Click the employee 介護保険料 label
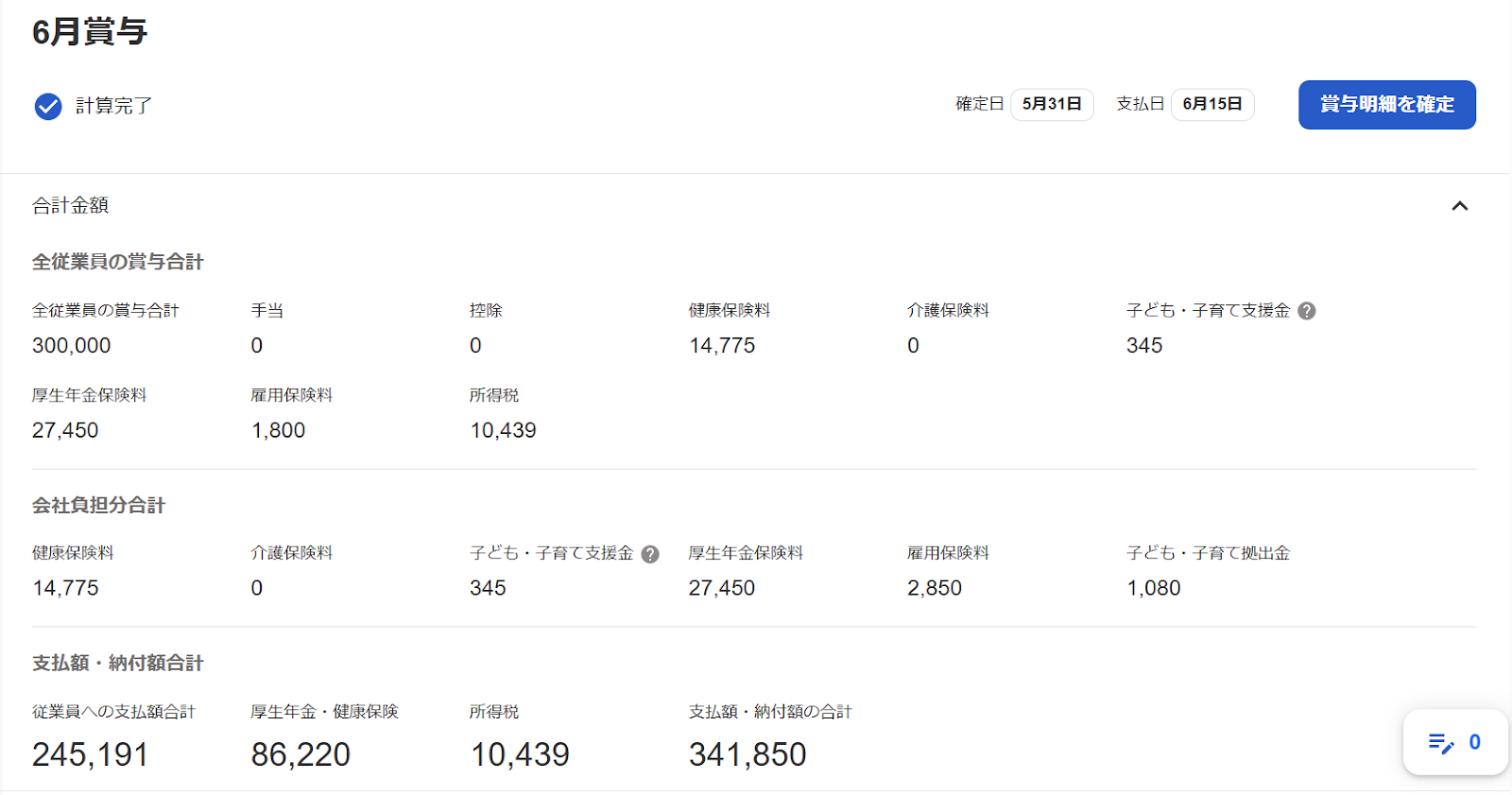 (x=948, y=310)
